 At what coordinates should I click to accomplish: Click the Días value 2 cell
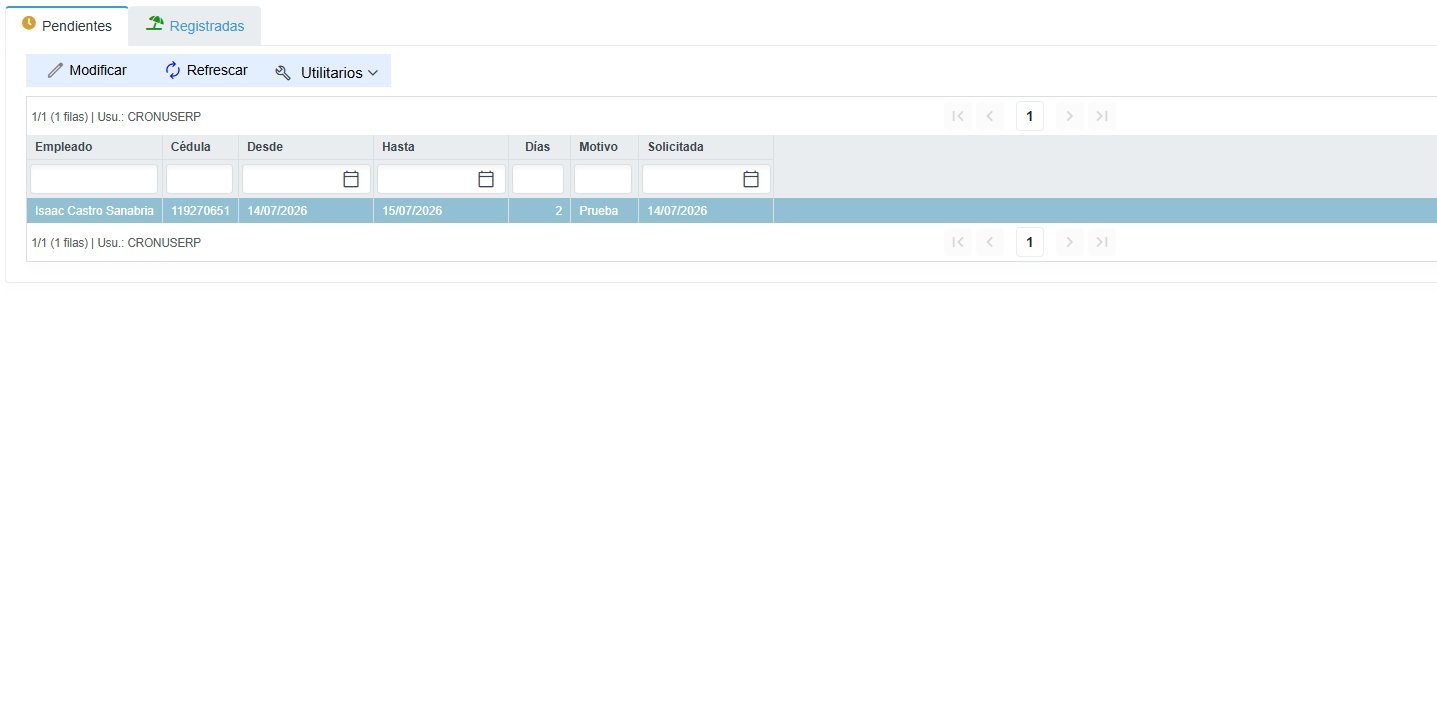(x=539, y=211)
